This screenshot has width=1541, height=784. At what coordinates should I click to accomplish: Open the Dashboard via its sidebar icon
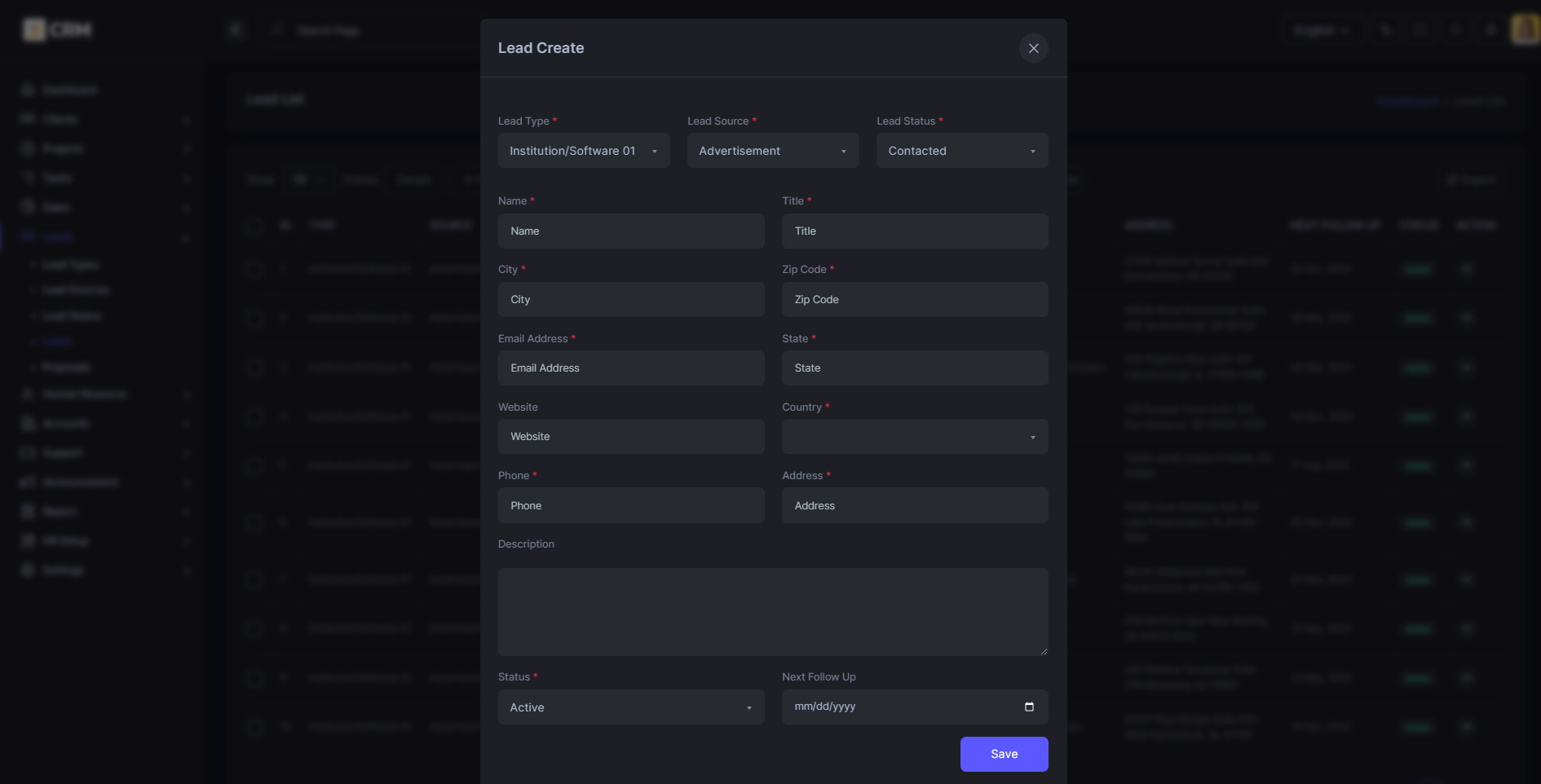pos(27,90)
